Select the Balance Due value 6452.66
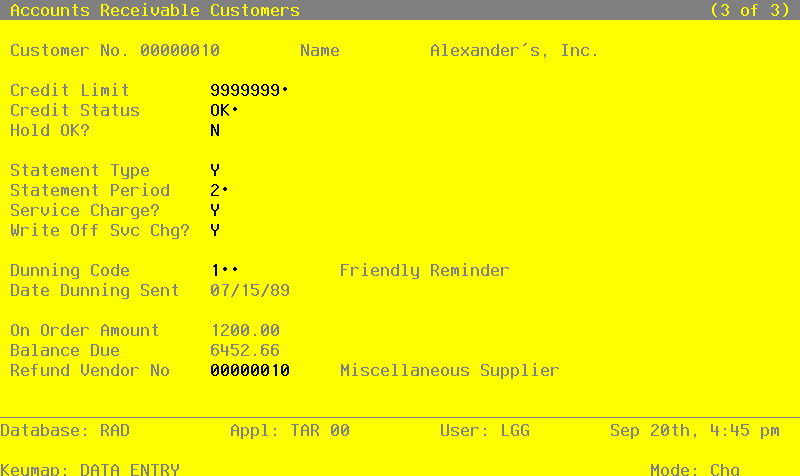The height and width of the screenshot is (476, 800). pos(245,350)
